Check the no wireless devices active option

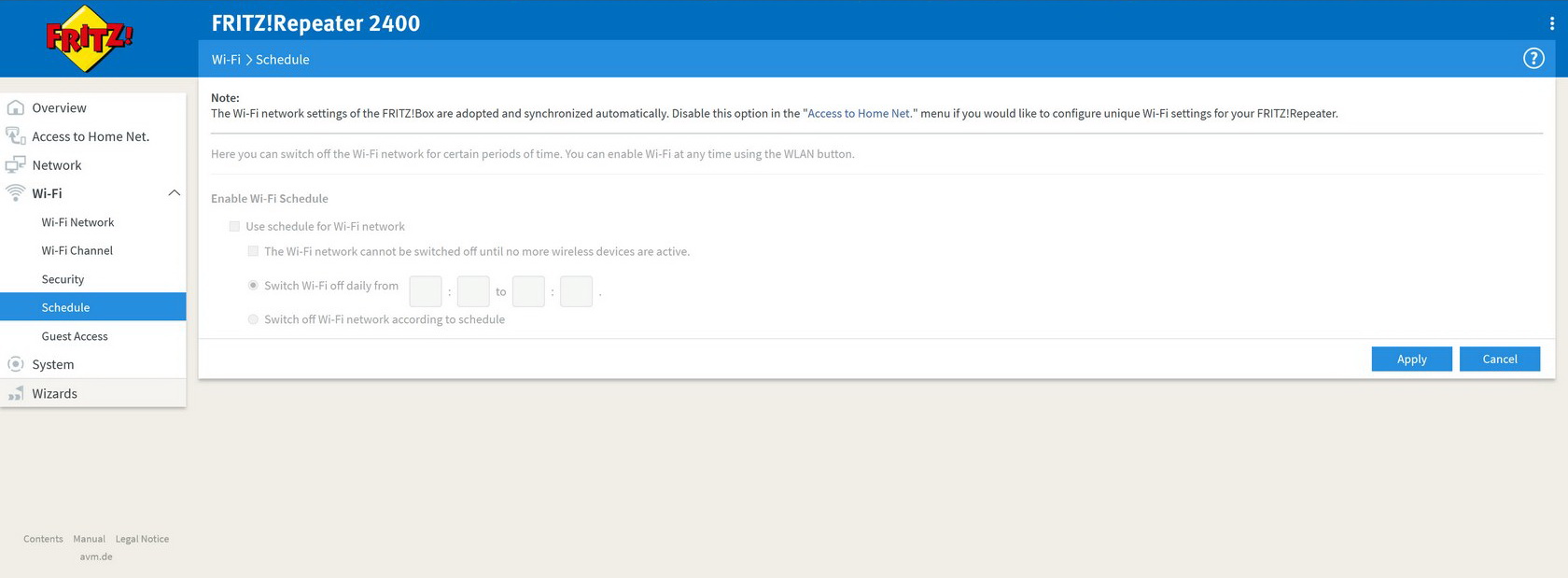[x=253, y=251]
